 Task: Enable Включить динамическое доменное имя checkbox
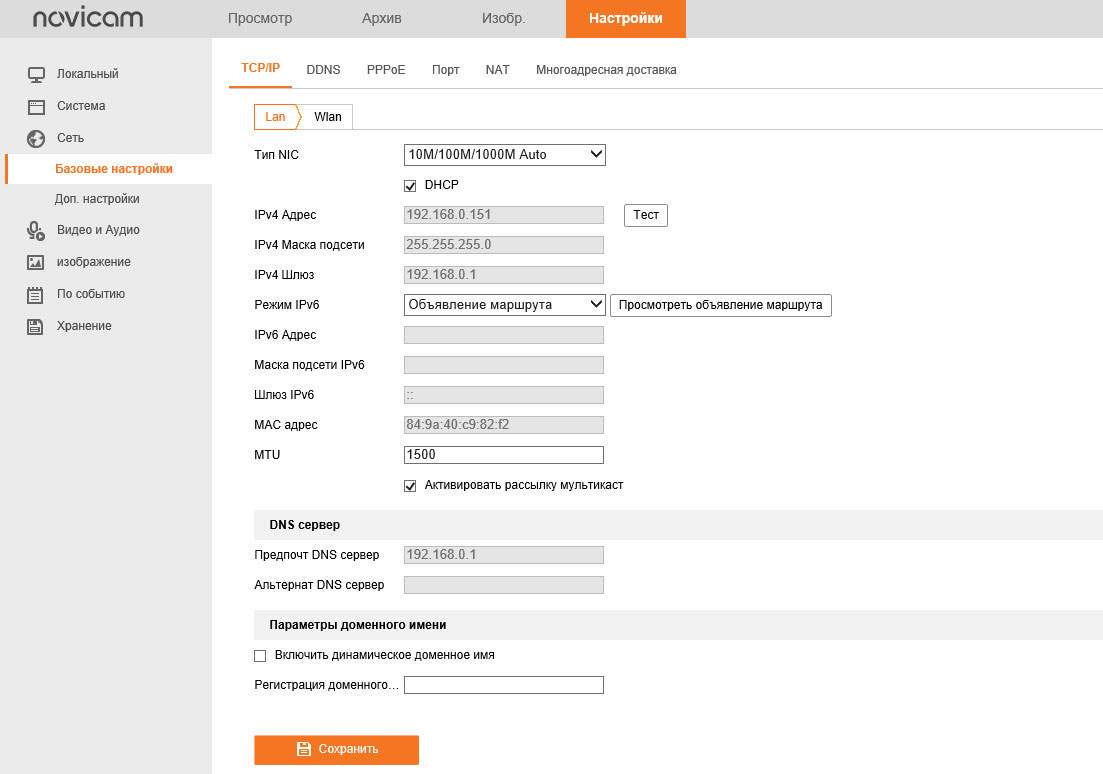[x=260, y=656]
